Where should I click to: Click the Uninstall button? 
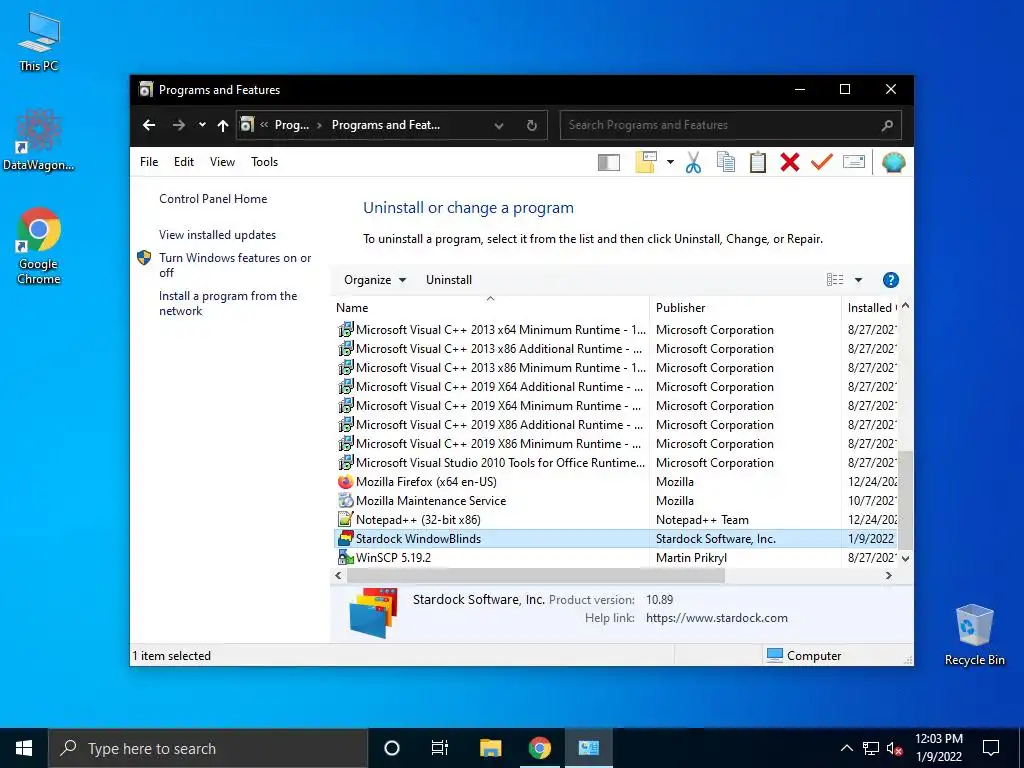tap(449, 280)
